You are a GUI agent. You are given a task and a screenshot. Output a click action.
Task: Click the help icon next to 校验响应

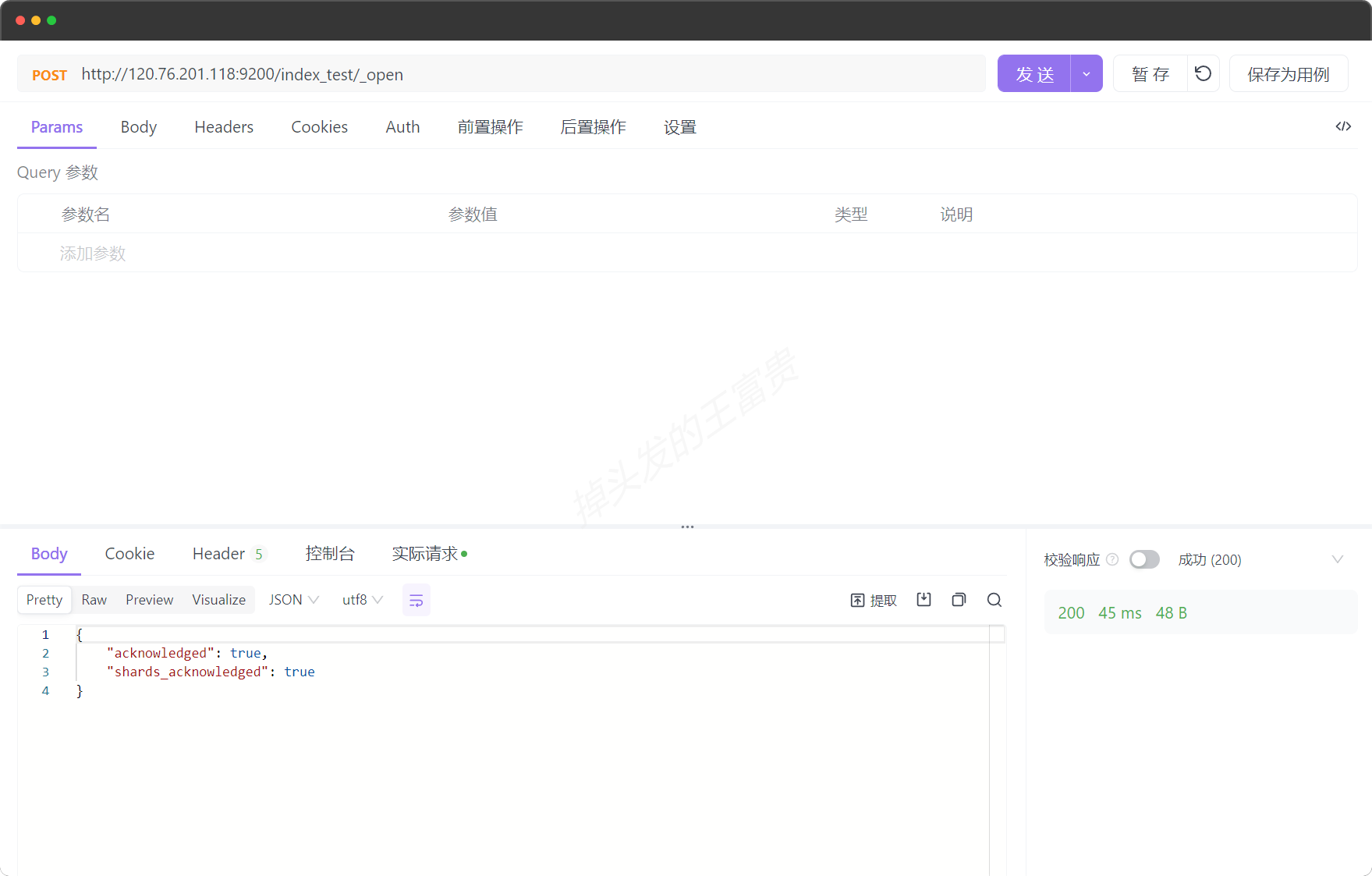tap(1113, 559)
